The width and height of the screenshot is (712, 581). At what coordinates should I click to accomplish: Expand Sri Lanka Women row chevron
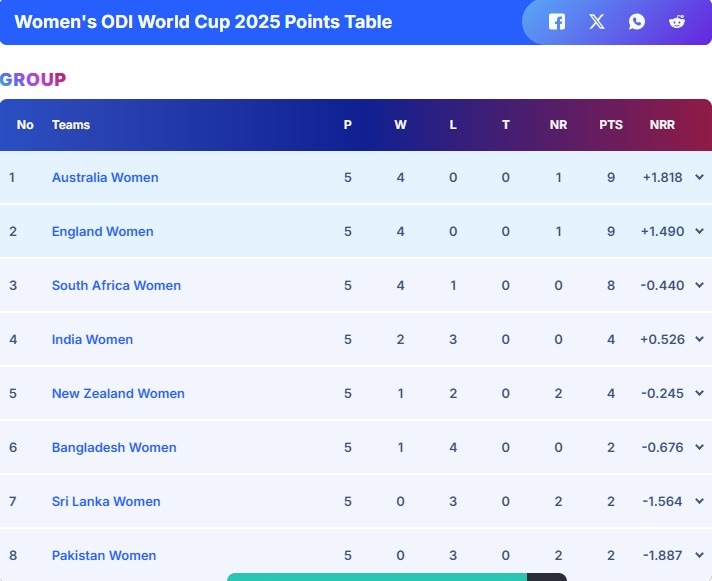700,501
